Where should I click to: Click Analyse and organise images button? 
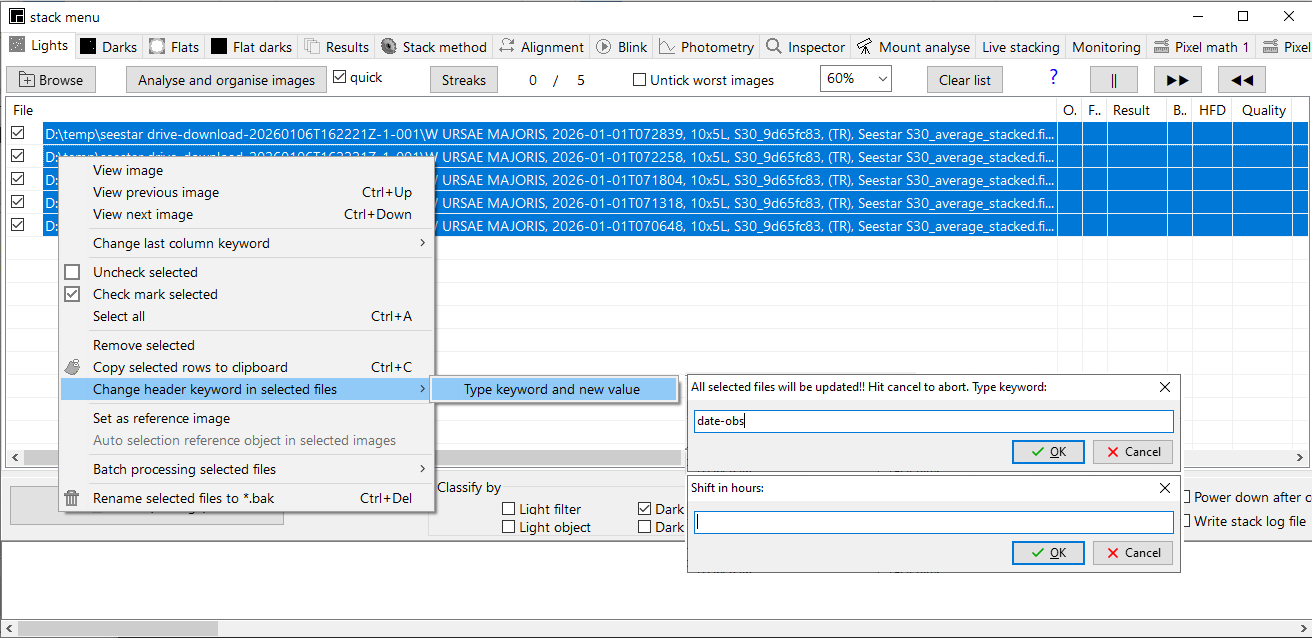tap(226, 80)
